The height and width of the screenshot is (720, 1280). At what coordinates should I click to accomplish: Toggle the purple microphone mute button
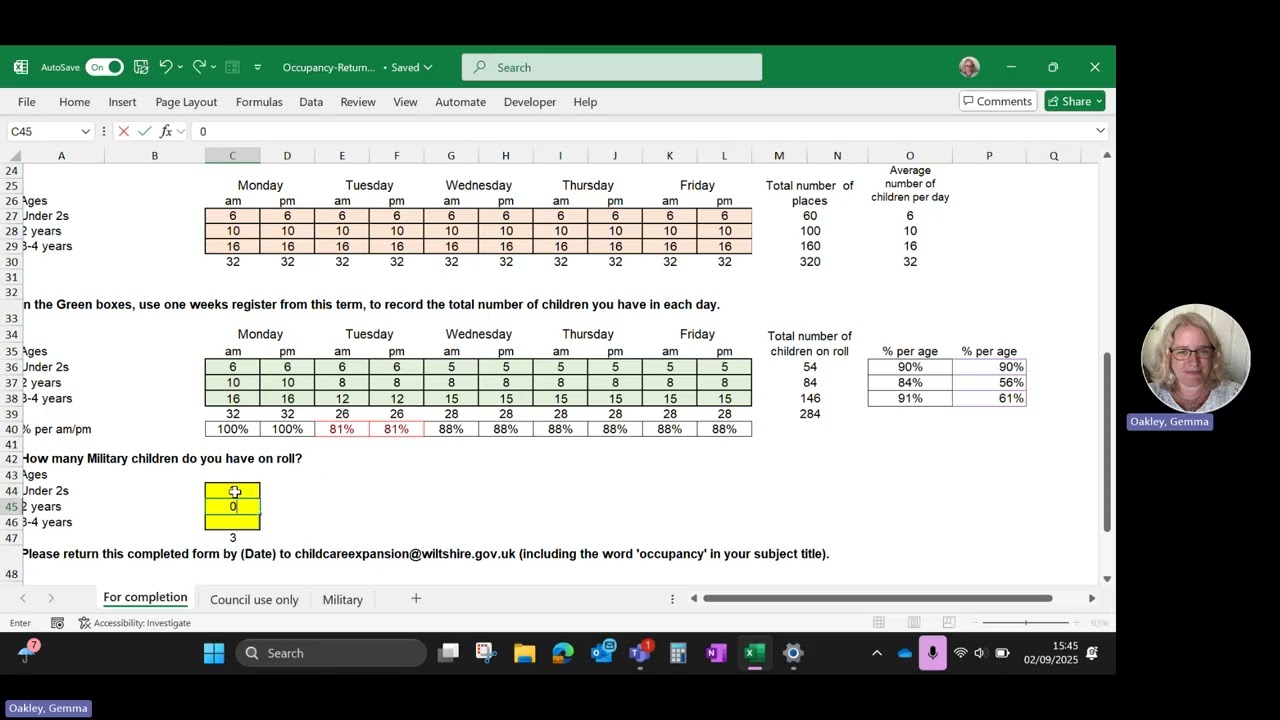932,653
